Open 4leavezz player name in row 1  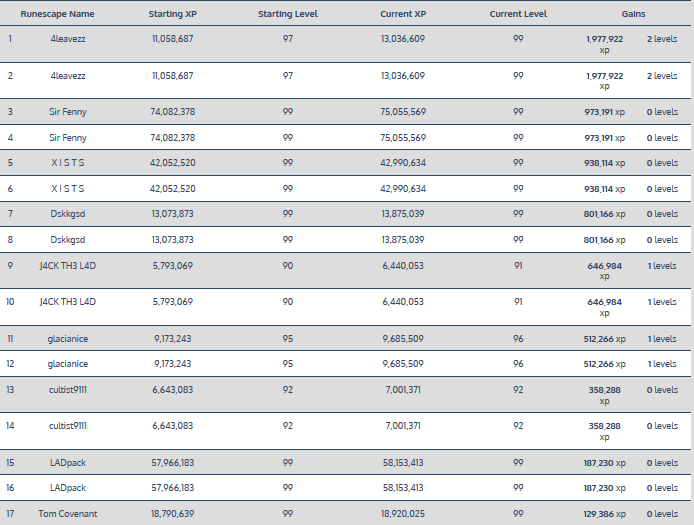(68, 38)
